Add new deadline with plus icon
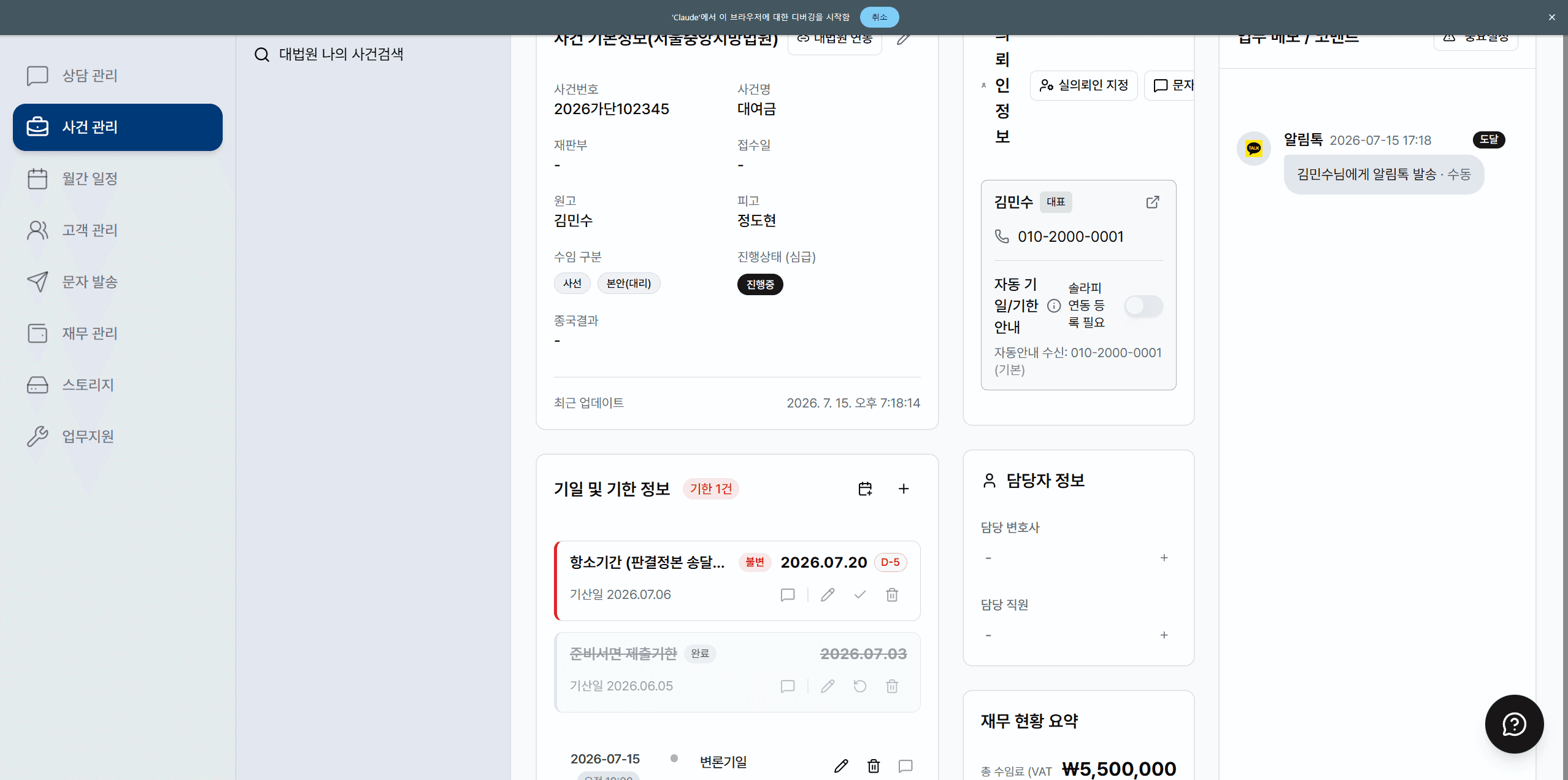 click(x=904, y=488)
